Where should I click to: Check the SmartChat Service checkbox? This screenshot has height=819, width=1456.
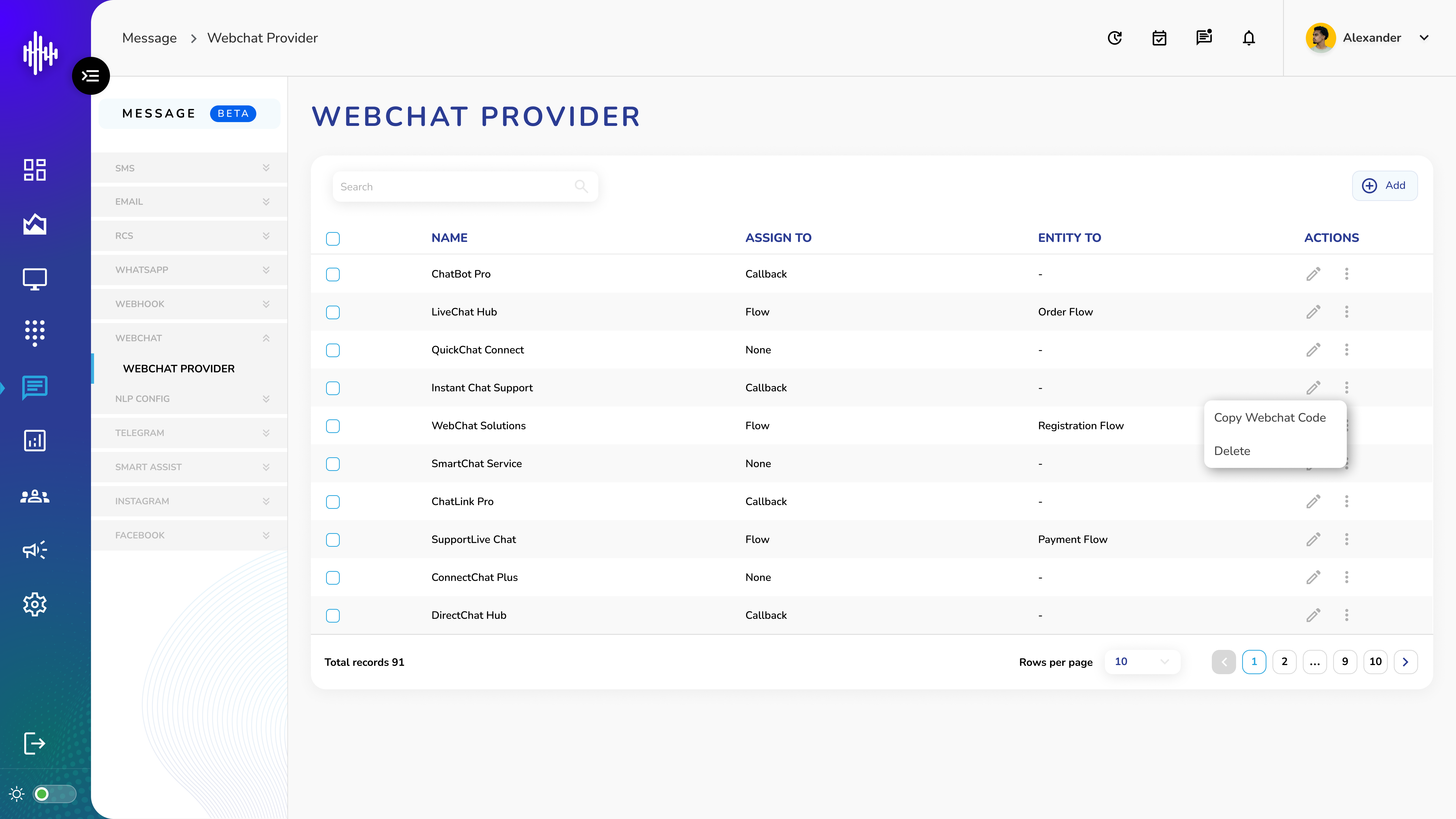[x=333, y=464]
